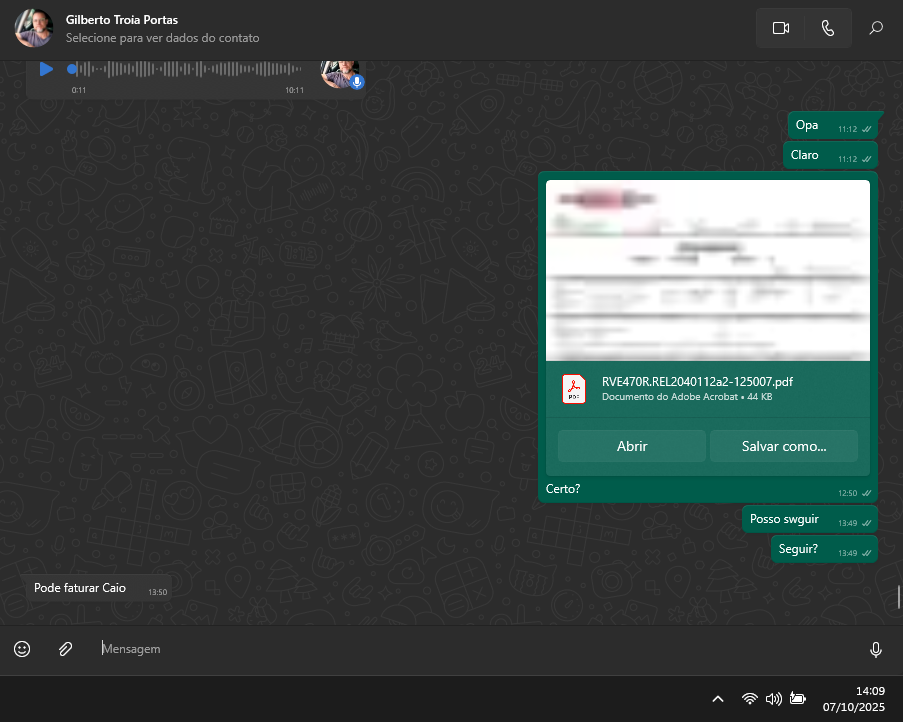
Task: Open the volume control in the taskbar
Action: [773, 699]
